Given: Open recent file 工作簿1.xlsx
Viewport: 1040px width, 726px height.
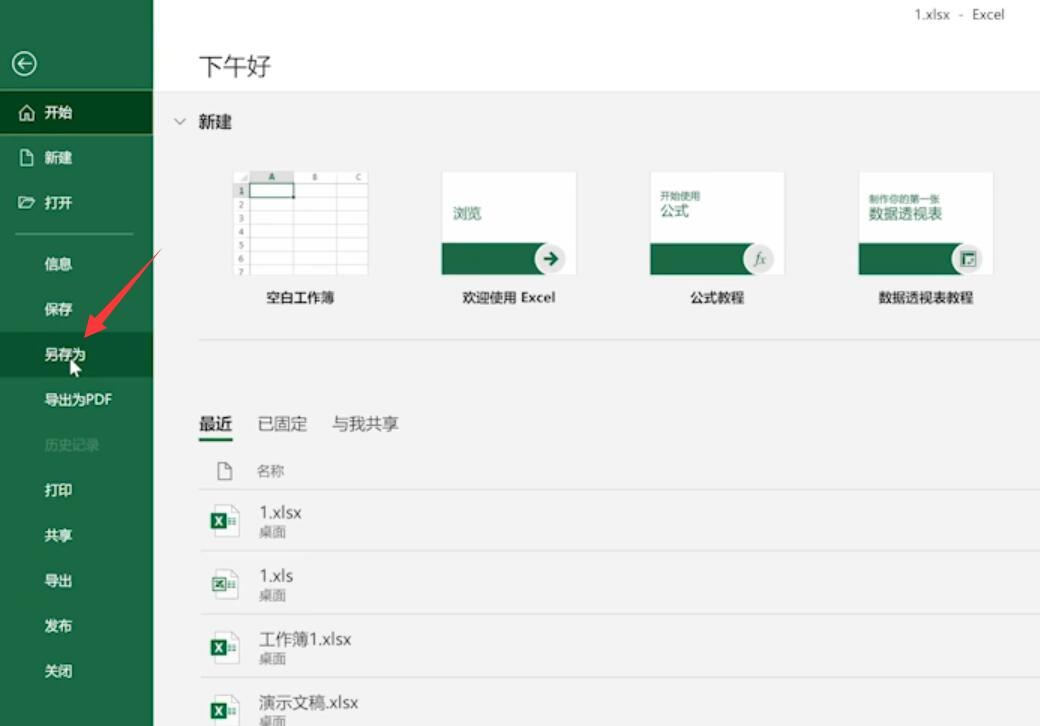Looking at the screenshot, I should (619, 648).
